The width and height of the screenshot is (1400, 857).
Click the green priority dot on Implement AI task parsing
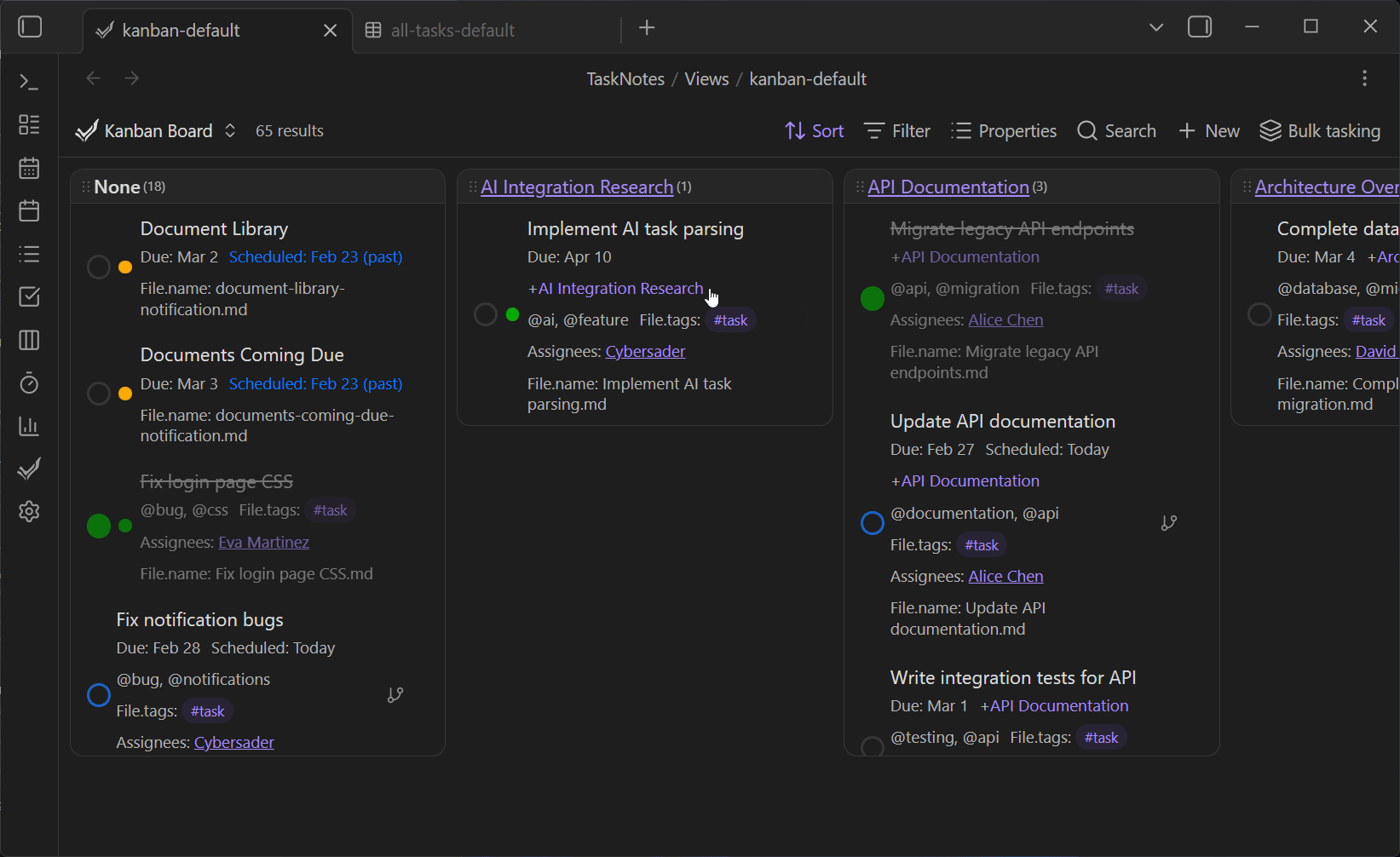tap(512, 314)
